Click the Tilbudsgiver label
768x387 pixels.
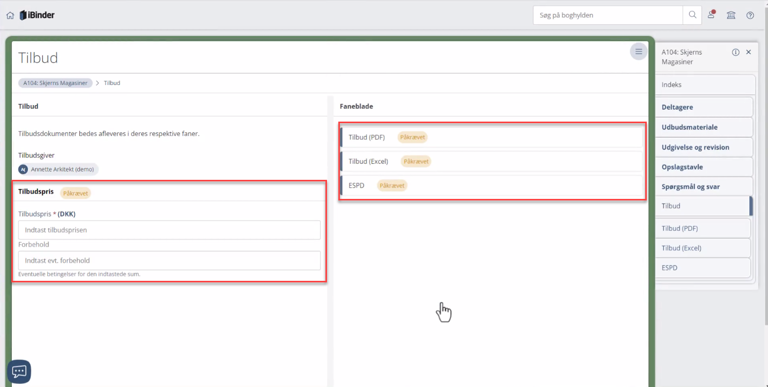click(36, 155)
